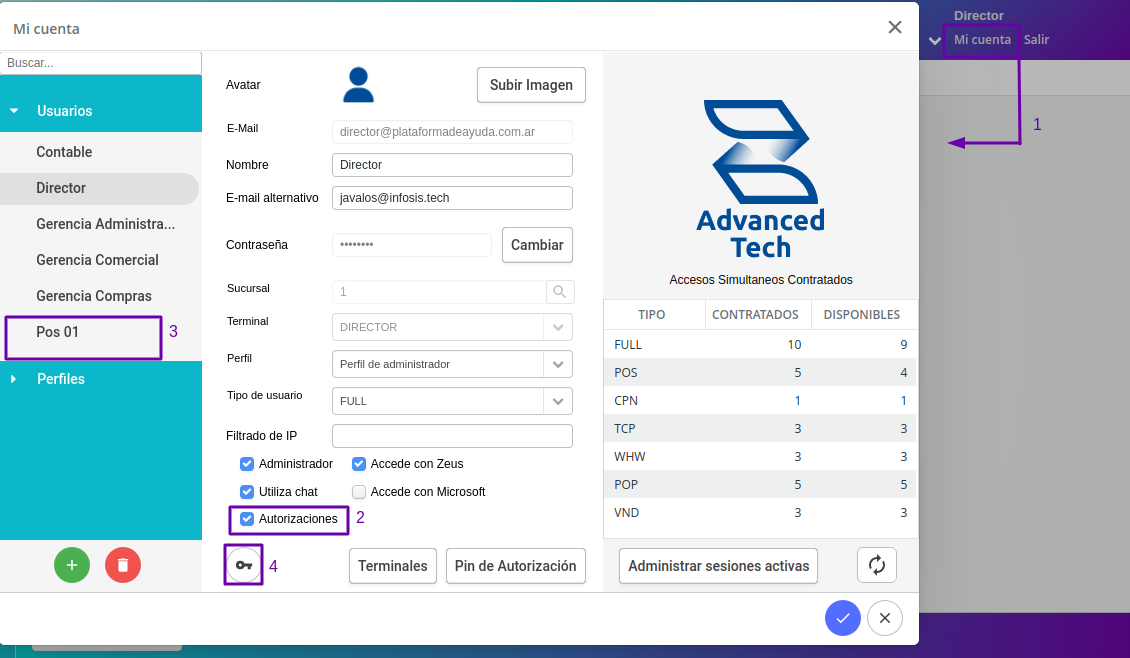Image resolution: width=1130 pixels, height=658 pixels.
Task: Cancel with the round X button
Action: tap(885, 618)
